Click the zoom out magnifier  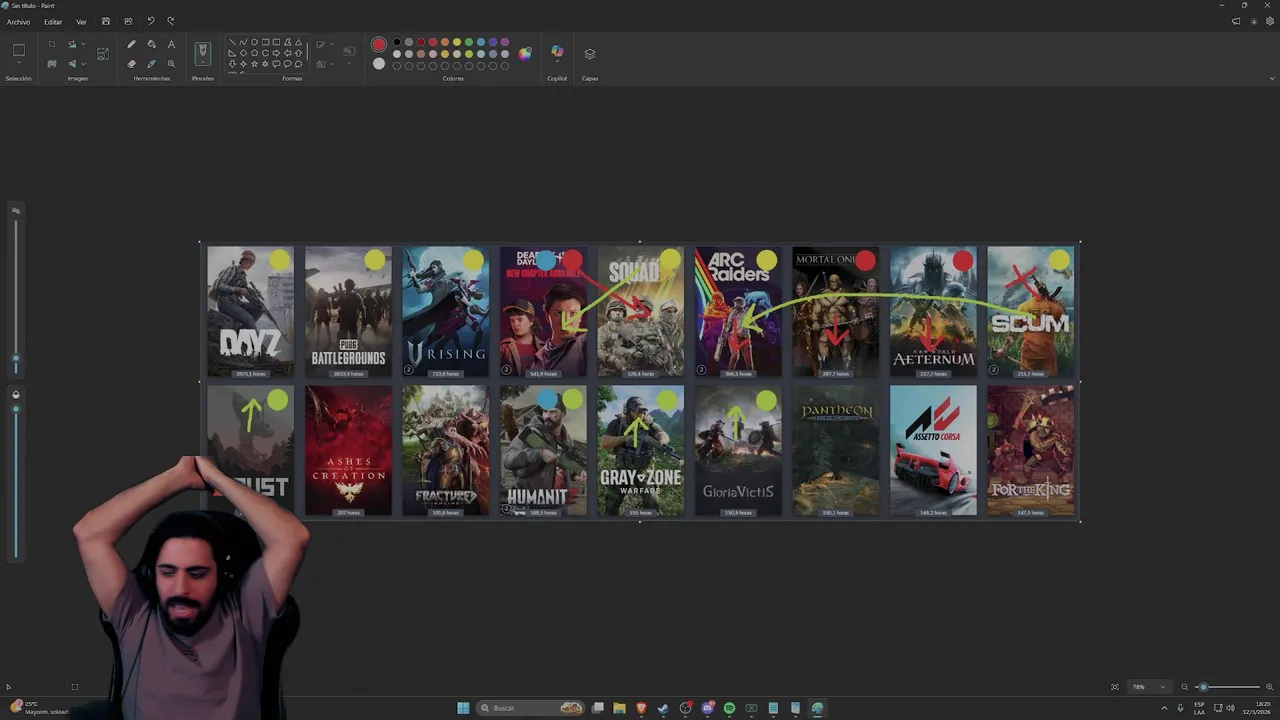pyautogui.click(x=1185, y=687)
